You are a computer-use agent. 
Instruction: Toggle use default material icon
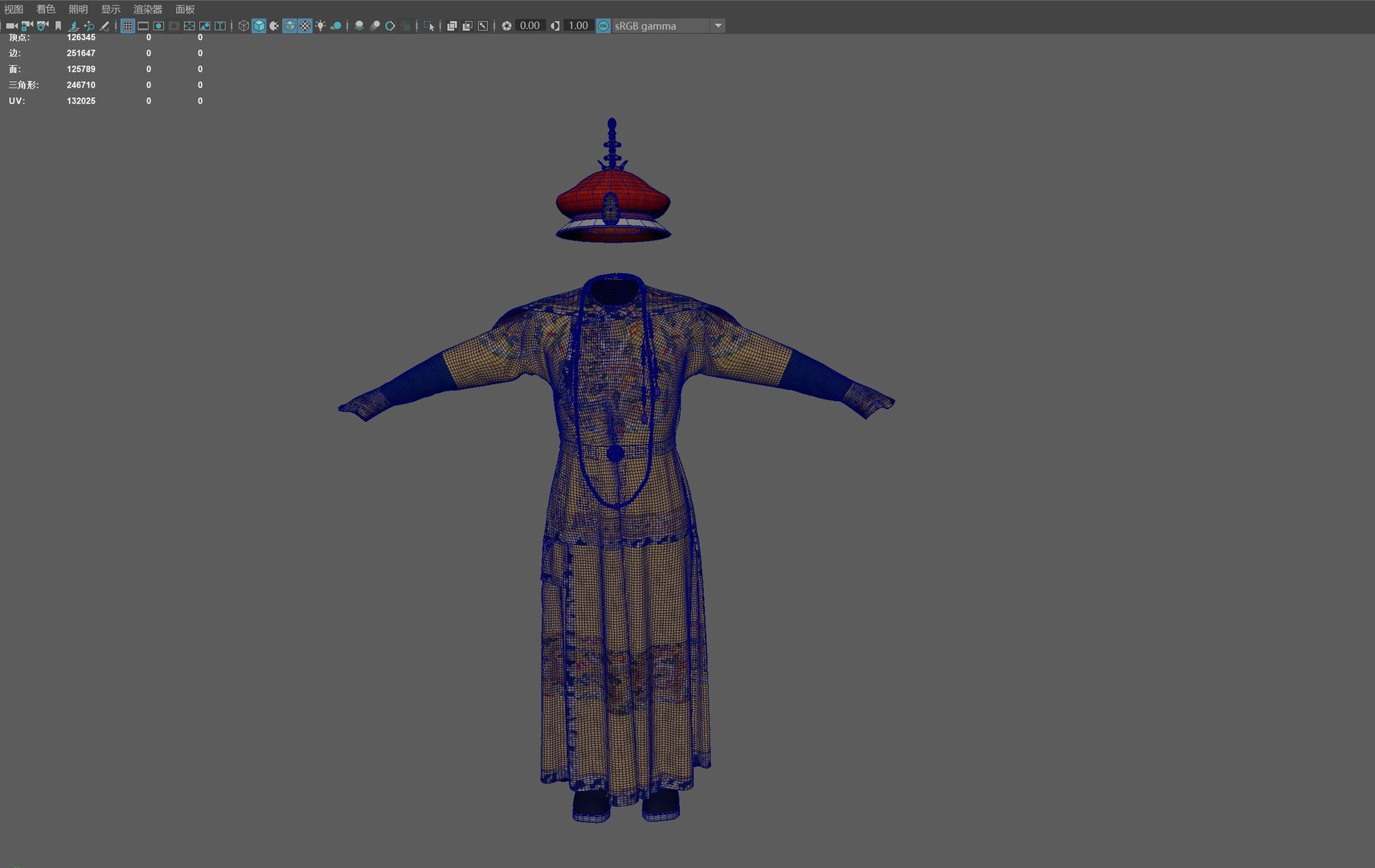274,26
